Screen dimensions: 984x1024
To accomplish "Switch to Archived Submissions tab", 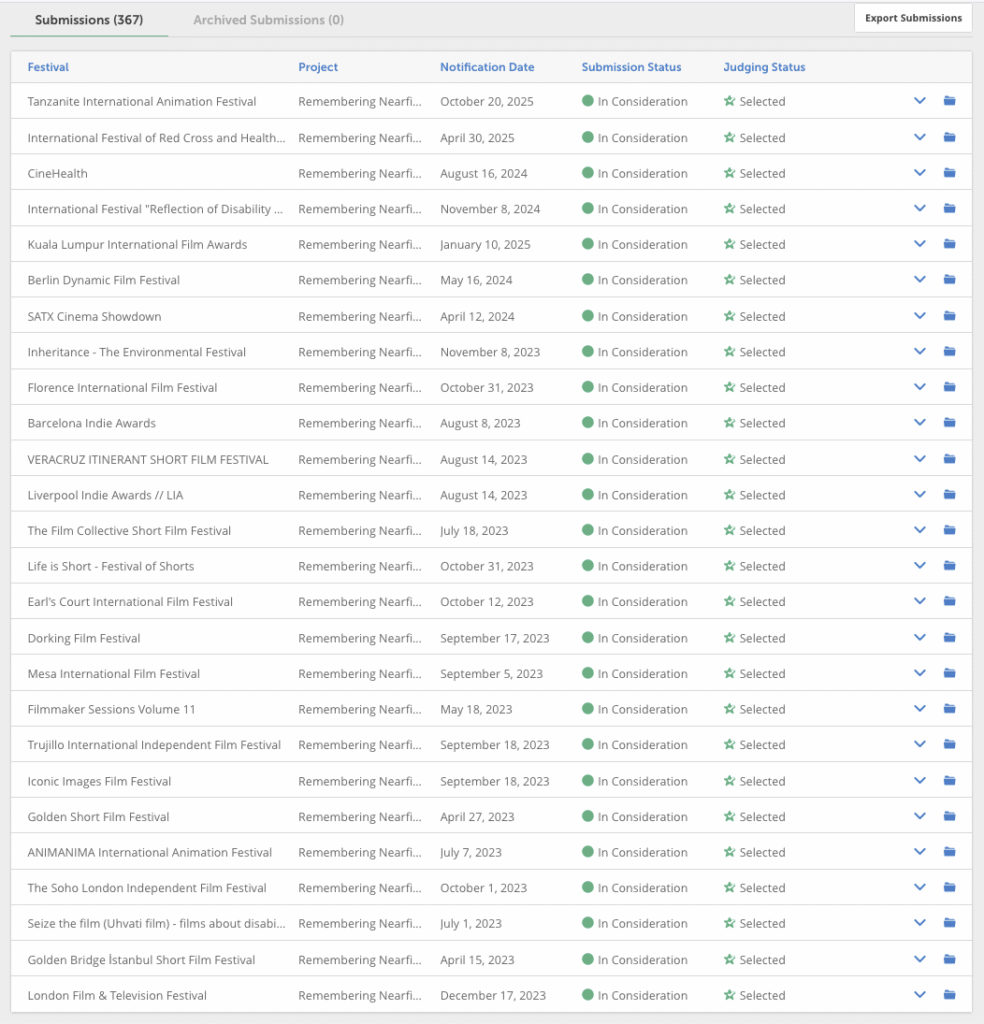I will click(x=268, y=20).
